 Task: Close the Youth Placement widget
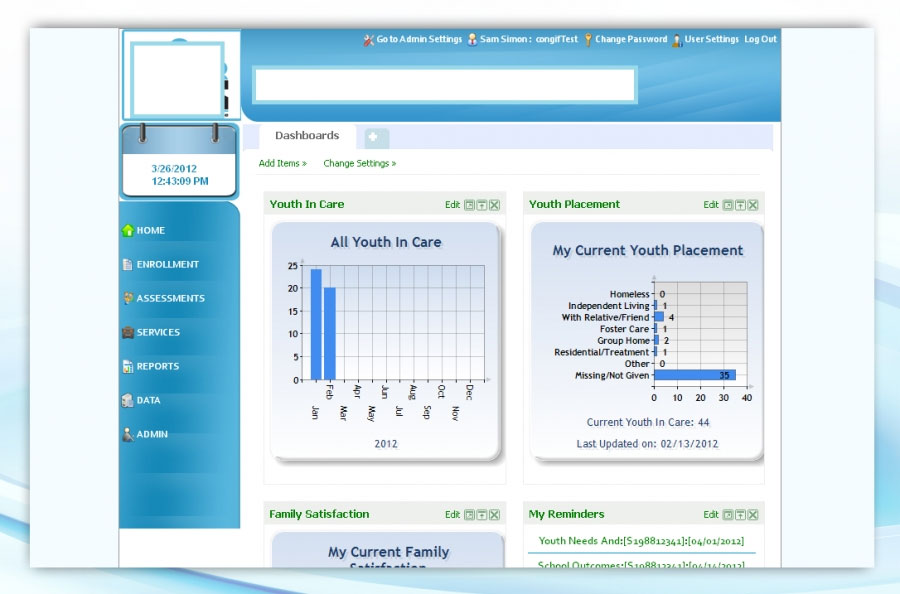coord(753,205)
